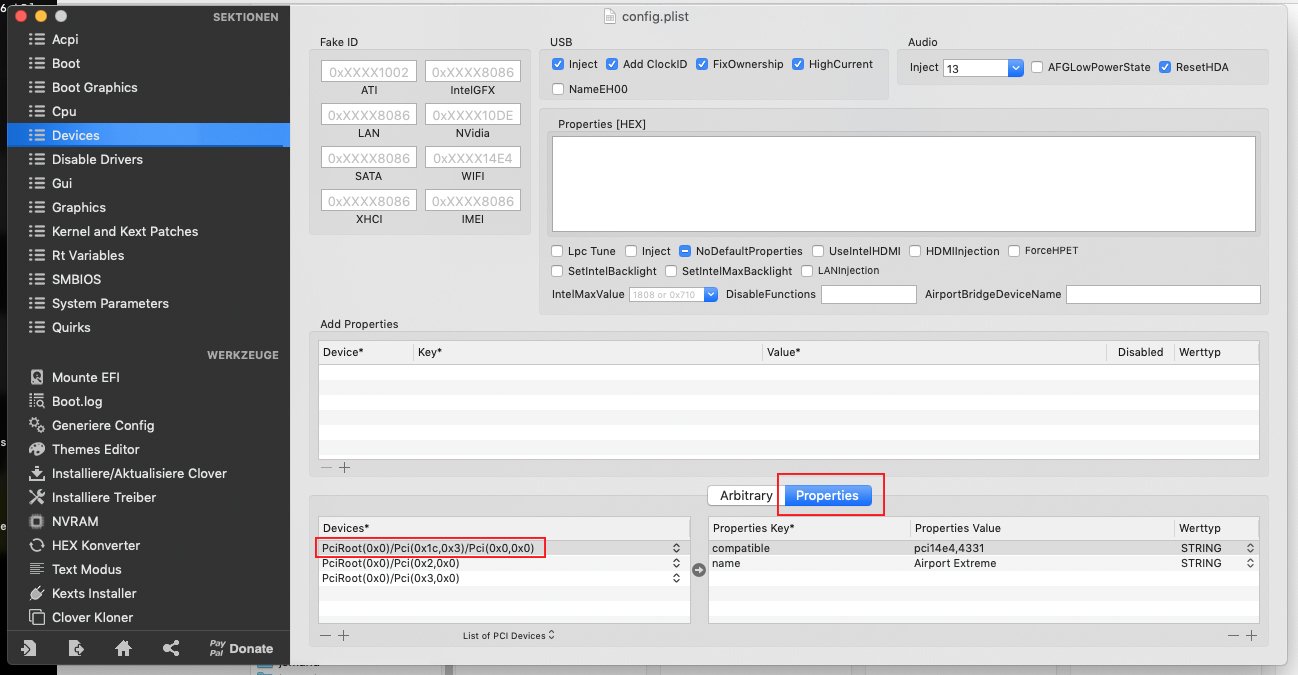
Task: Switch to the Arbitrary tab
Action: [745, 495]
